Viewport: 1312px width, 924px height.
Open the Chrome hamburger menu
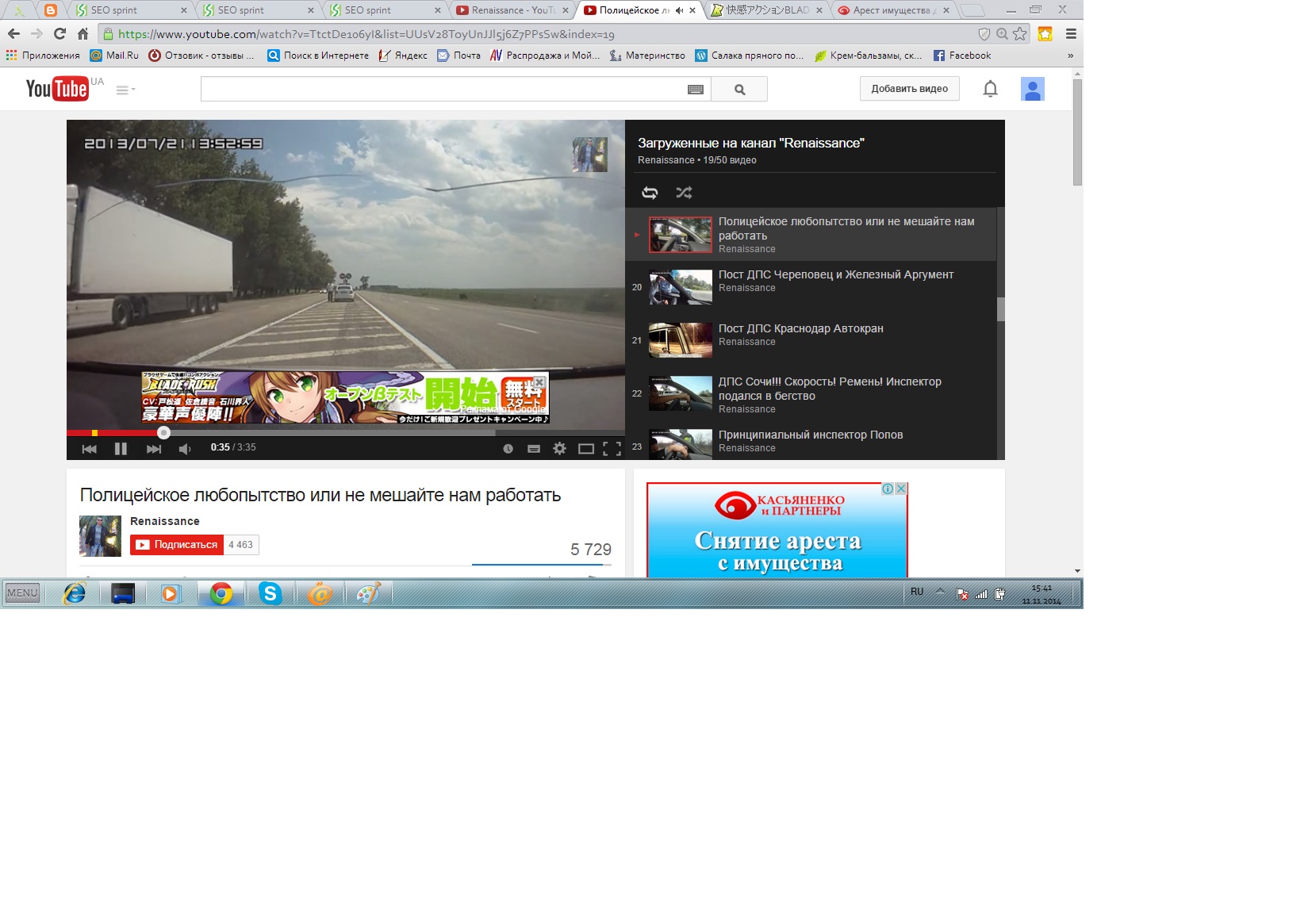point(1071,33)
